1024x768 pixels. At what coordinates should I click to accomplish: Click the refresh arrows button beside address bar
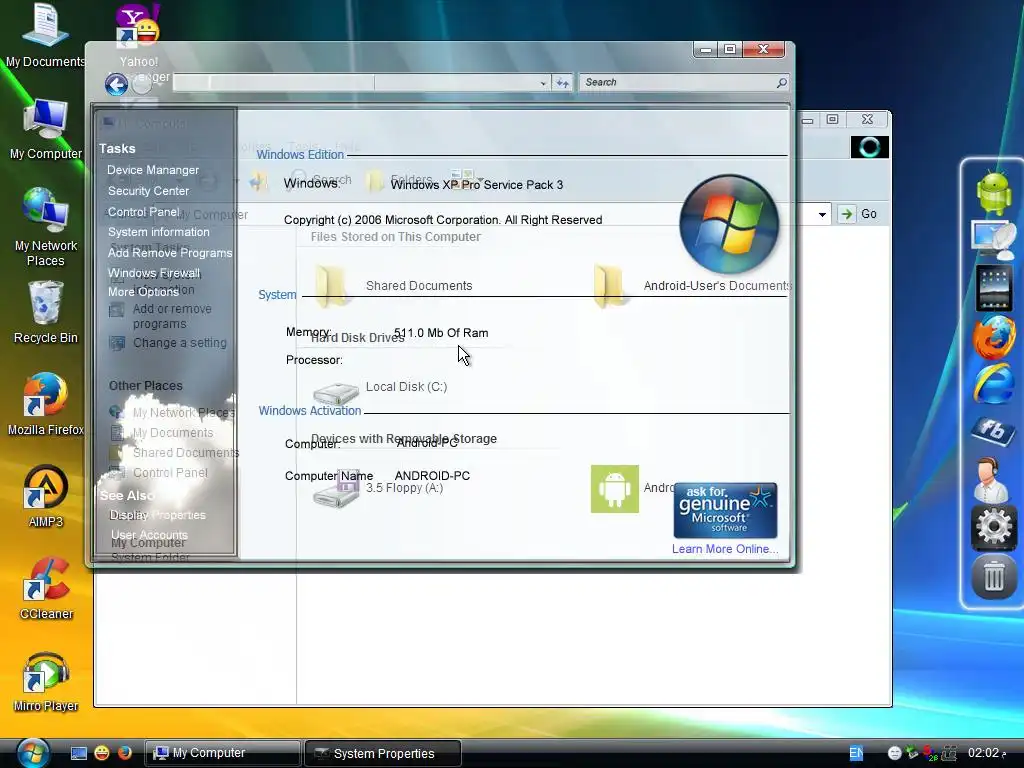[562, 82]
